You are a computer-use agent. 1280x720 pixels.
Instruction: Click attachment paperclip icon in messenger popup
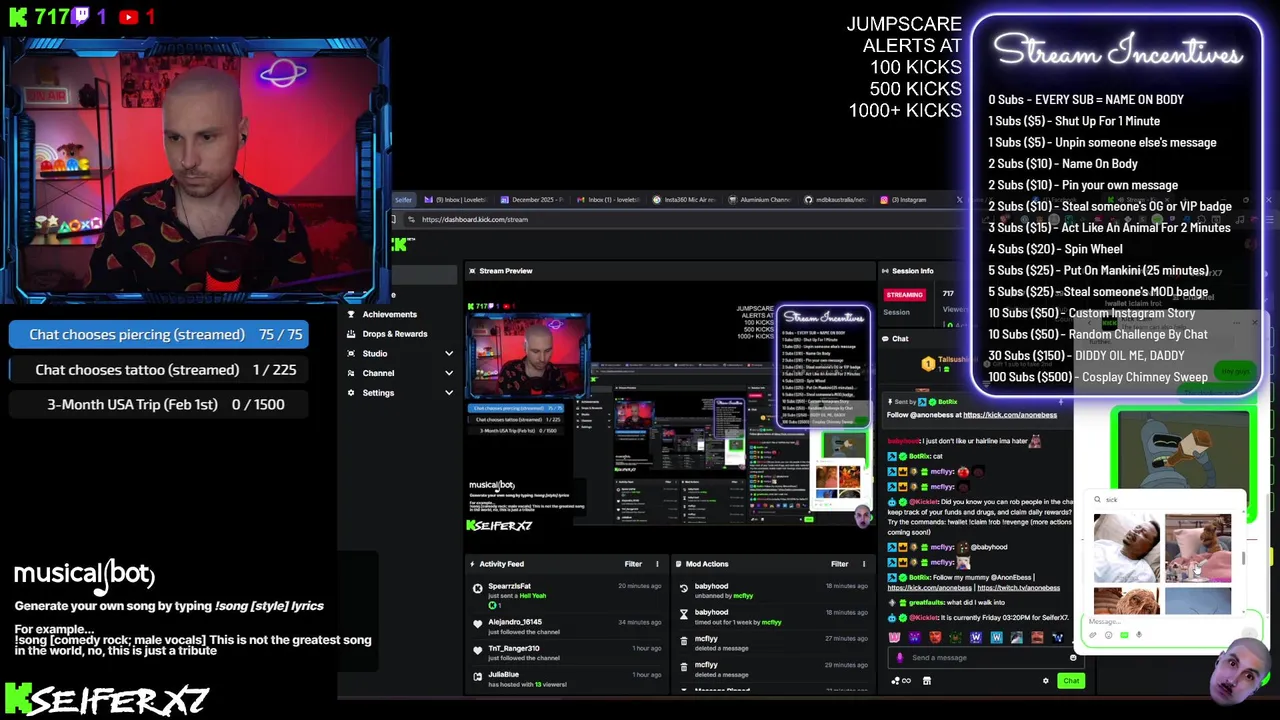pyautogui.click(x=1093, y=635)
